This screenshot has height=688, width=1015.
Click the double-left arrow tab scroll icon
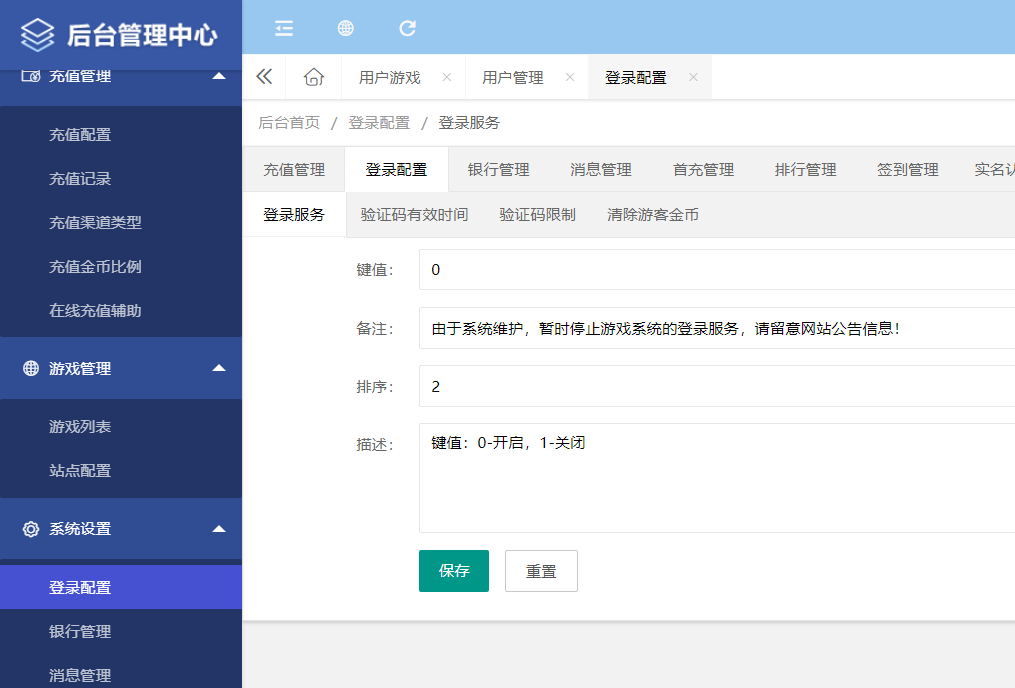[264, 77]
